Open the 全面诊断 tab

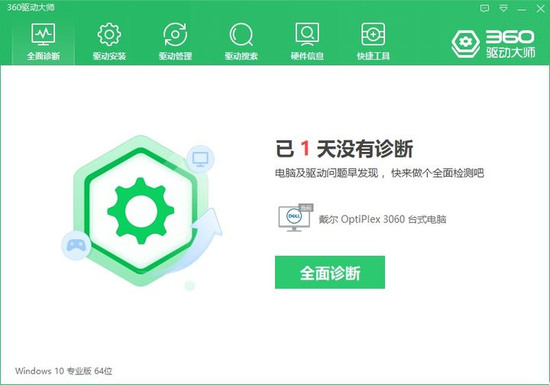pos(43,41)
